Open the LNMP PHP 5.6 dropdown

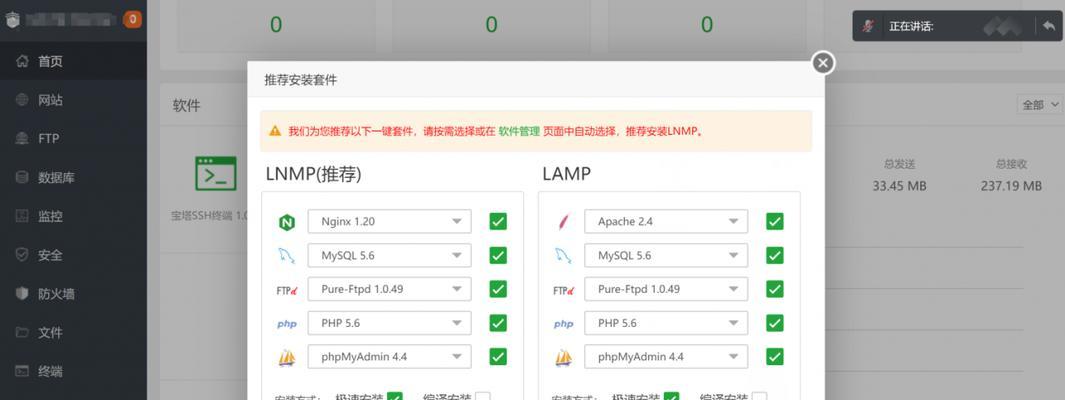click(389, 323)
